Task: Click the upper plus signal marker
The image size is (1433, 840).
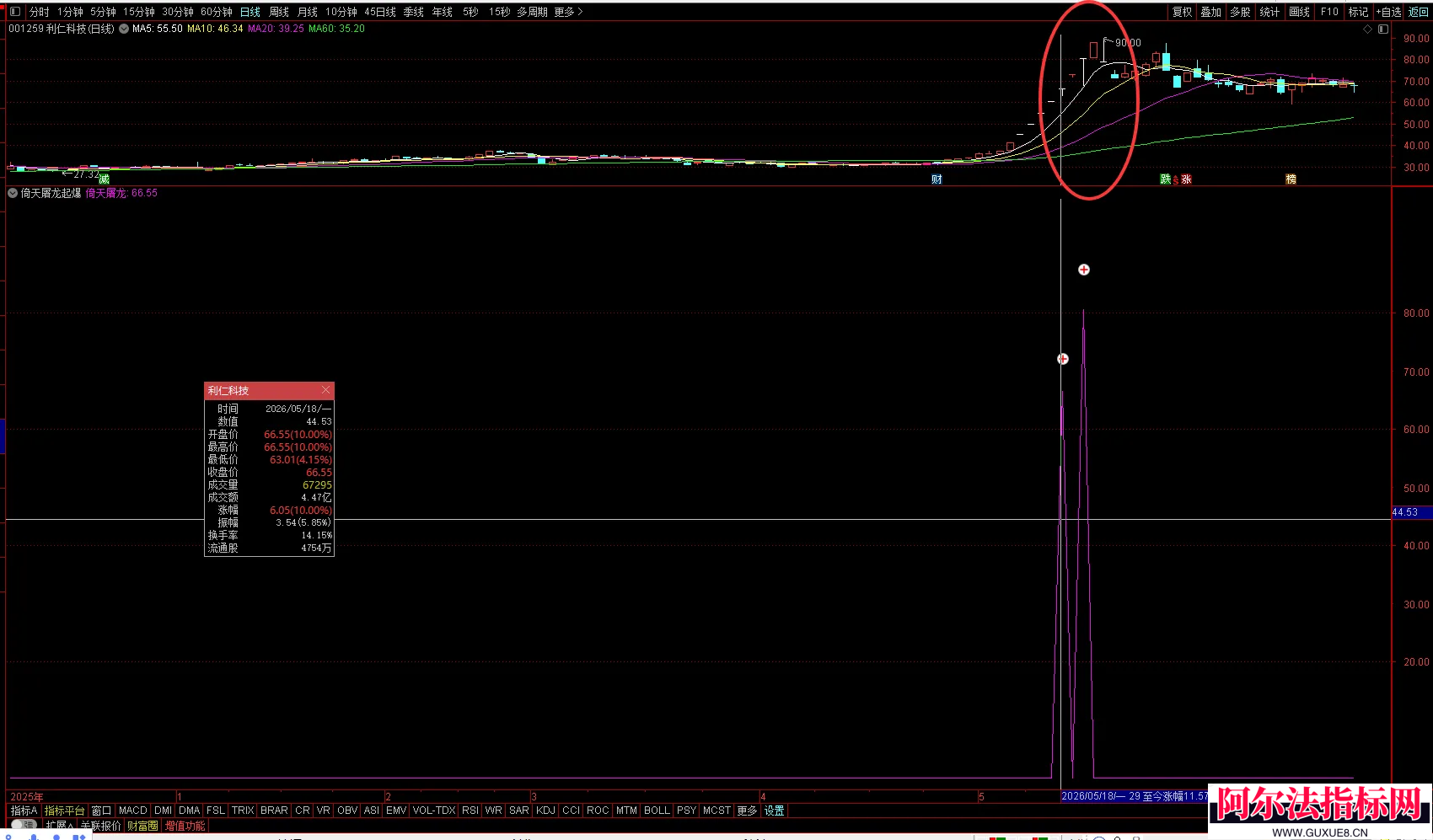Action: [1084, 270]
